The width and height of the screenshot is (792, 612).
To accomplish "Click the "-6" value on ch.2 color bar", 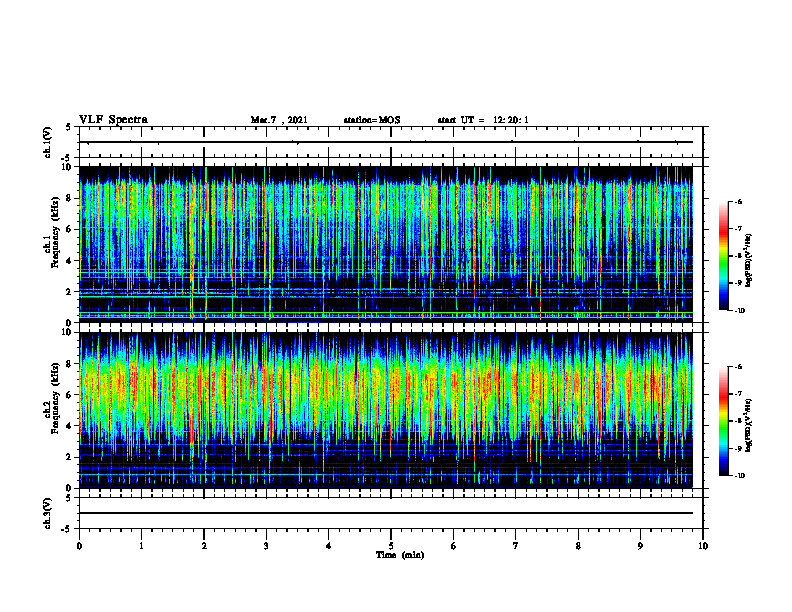I will [738, 367].
